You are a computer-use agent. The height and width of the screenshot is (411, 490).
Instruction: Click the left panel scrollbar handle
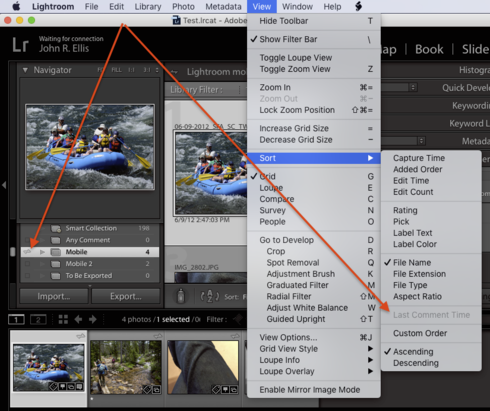click(13, 252)
